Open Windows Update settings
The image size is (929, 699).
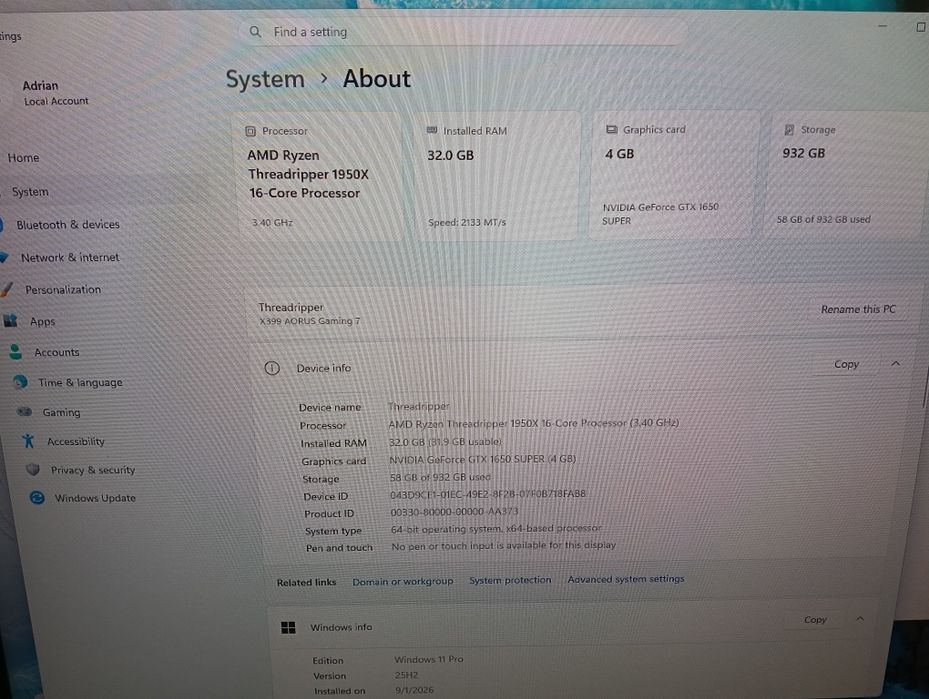coord(95,498)
